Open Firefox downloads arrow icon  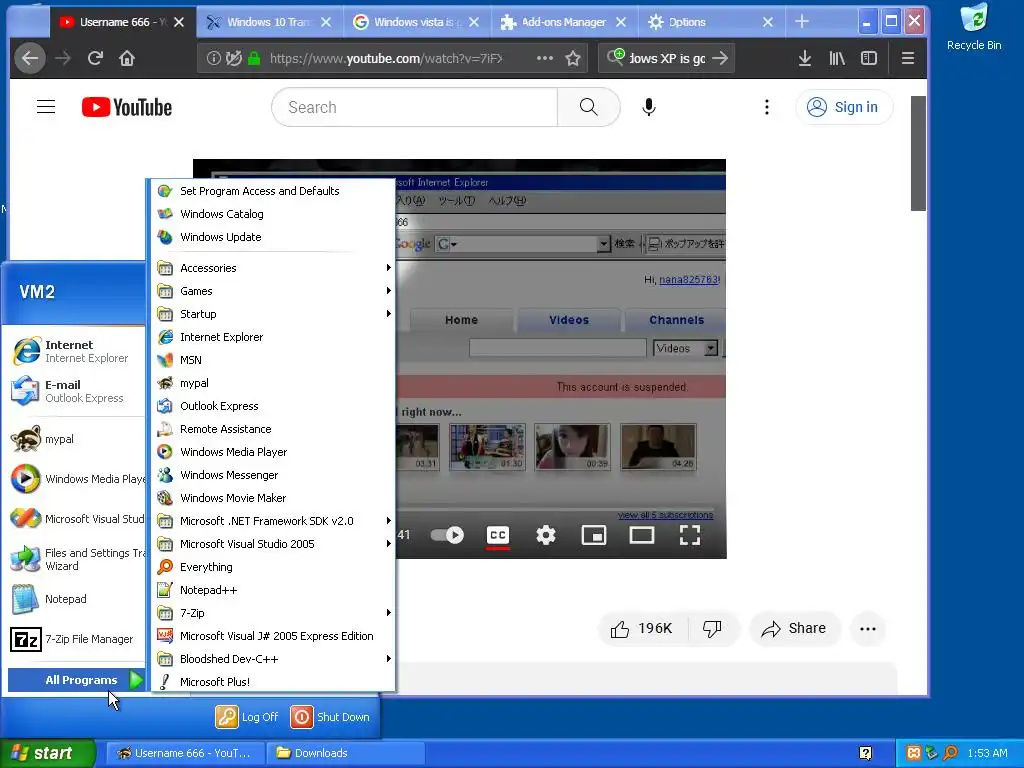click(805, 58)
